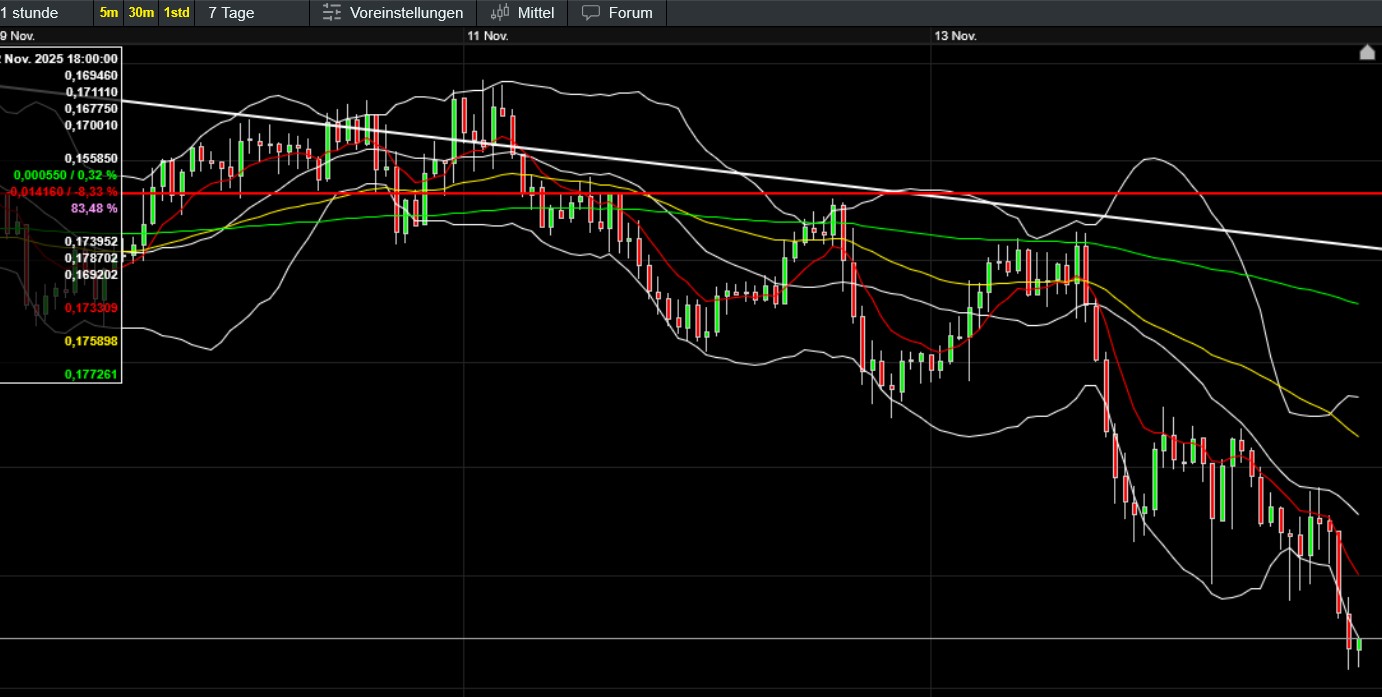Click the '13 Nov.' date marker

[955, 36]
